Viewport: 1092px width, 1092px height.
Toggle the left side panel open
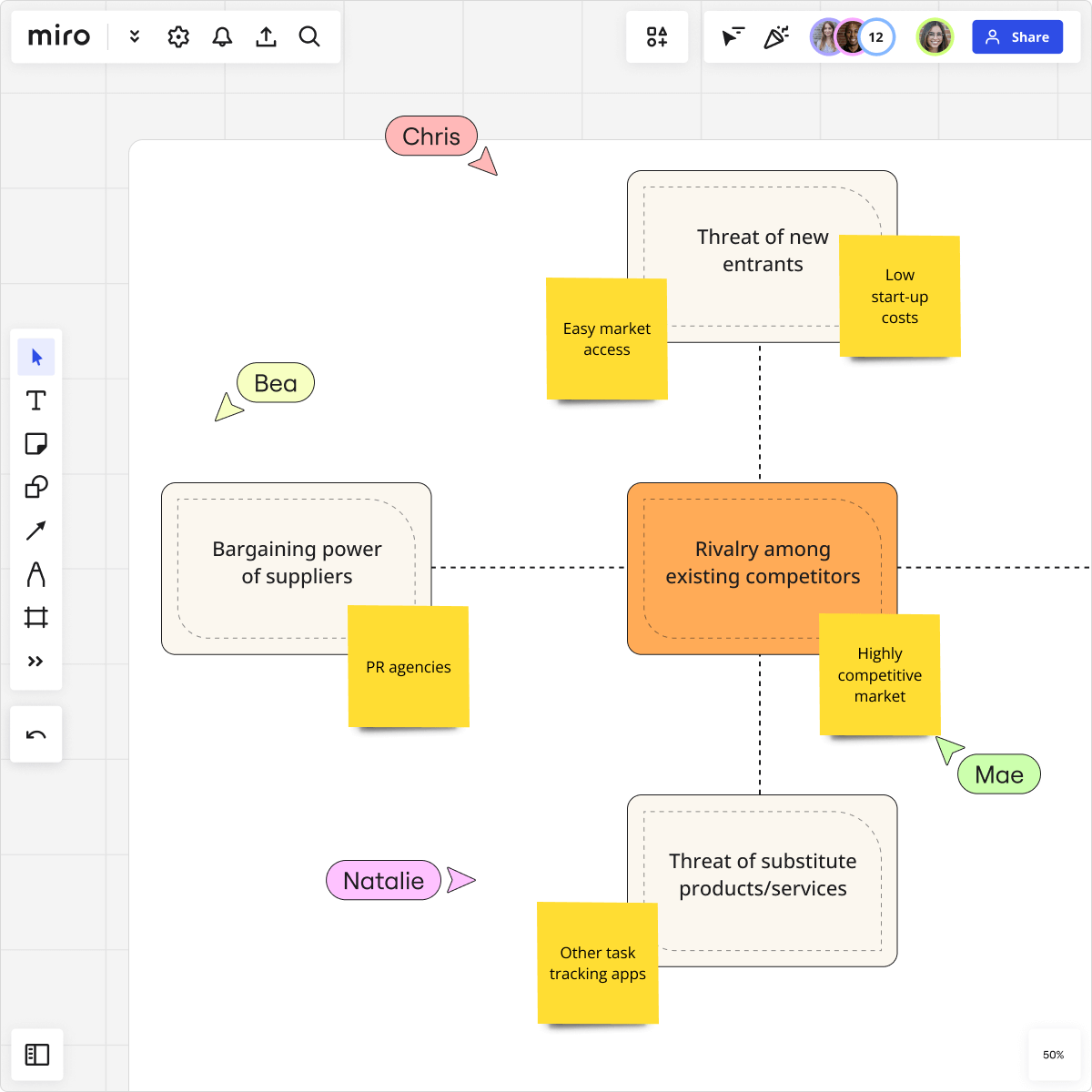[x=36, y=1055]
